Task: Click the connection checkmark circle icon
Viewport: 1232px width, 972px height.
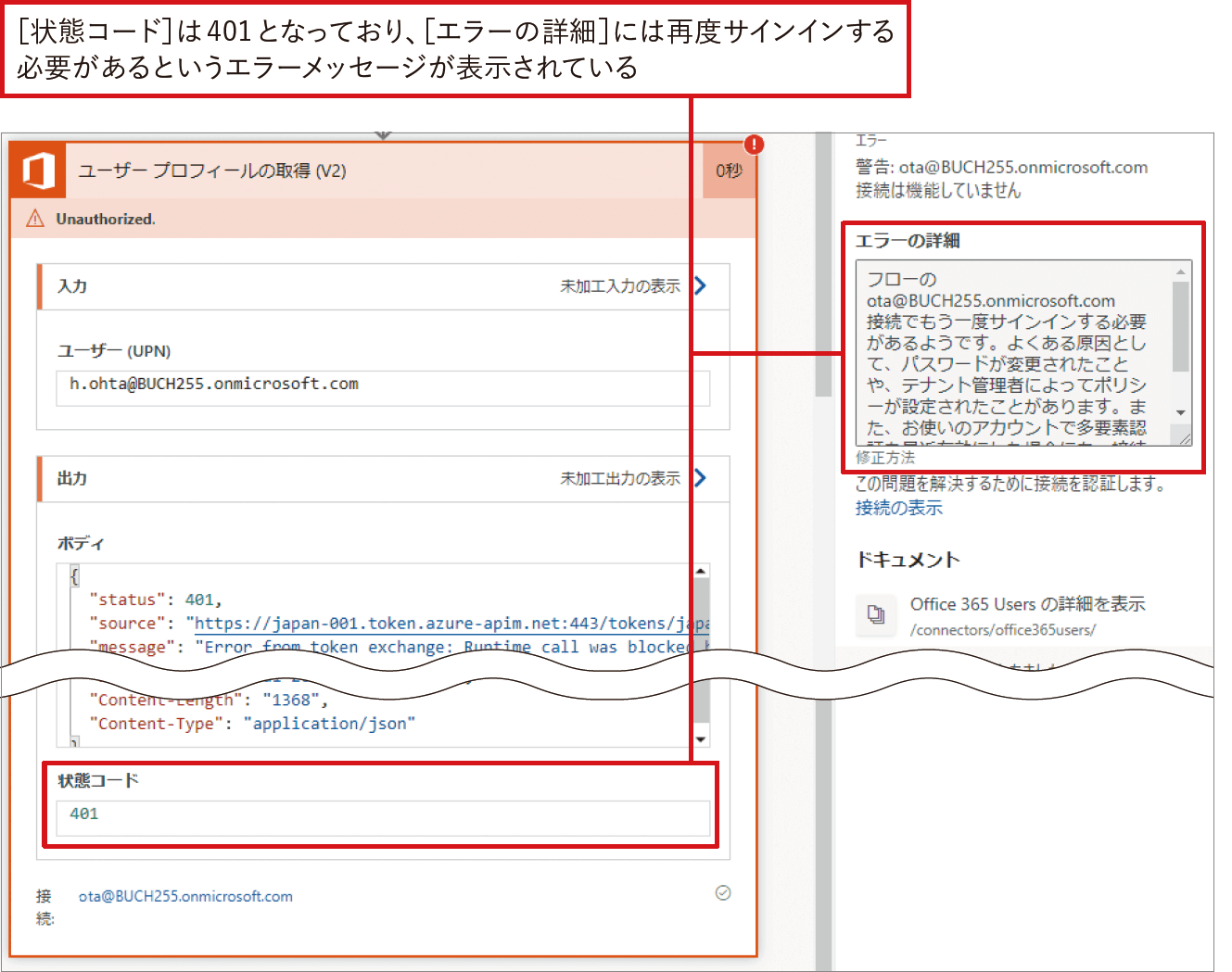Action: (x=723, y=892)
